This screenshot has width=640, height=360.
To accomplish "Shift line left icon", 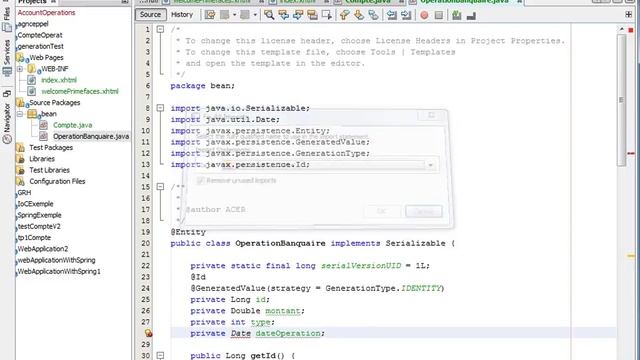I will click(391, 15).
